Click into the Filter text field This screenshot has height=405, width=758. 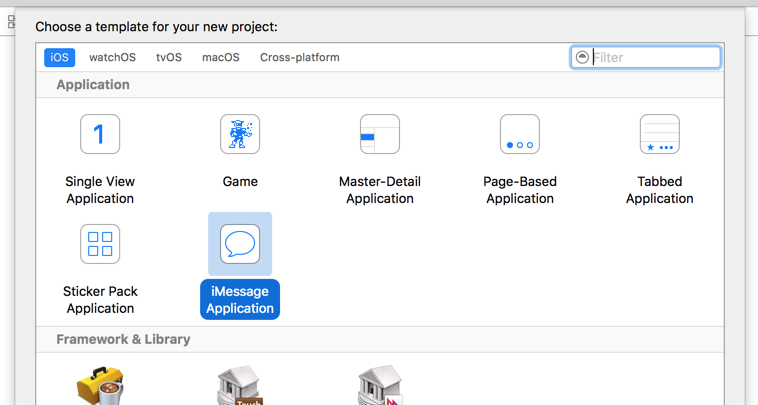(x=653, y=58)
